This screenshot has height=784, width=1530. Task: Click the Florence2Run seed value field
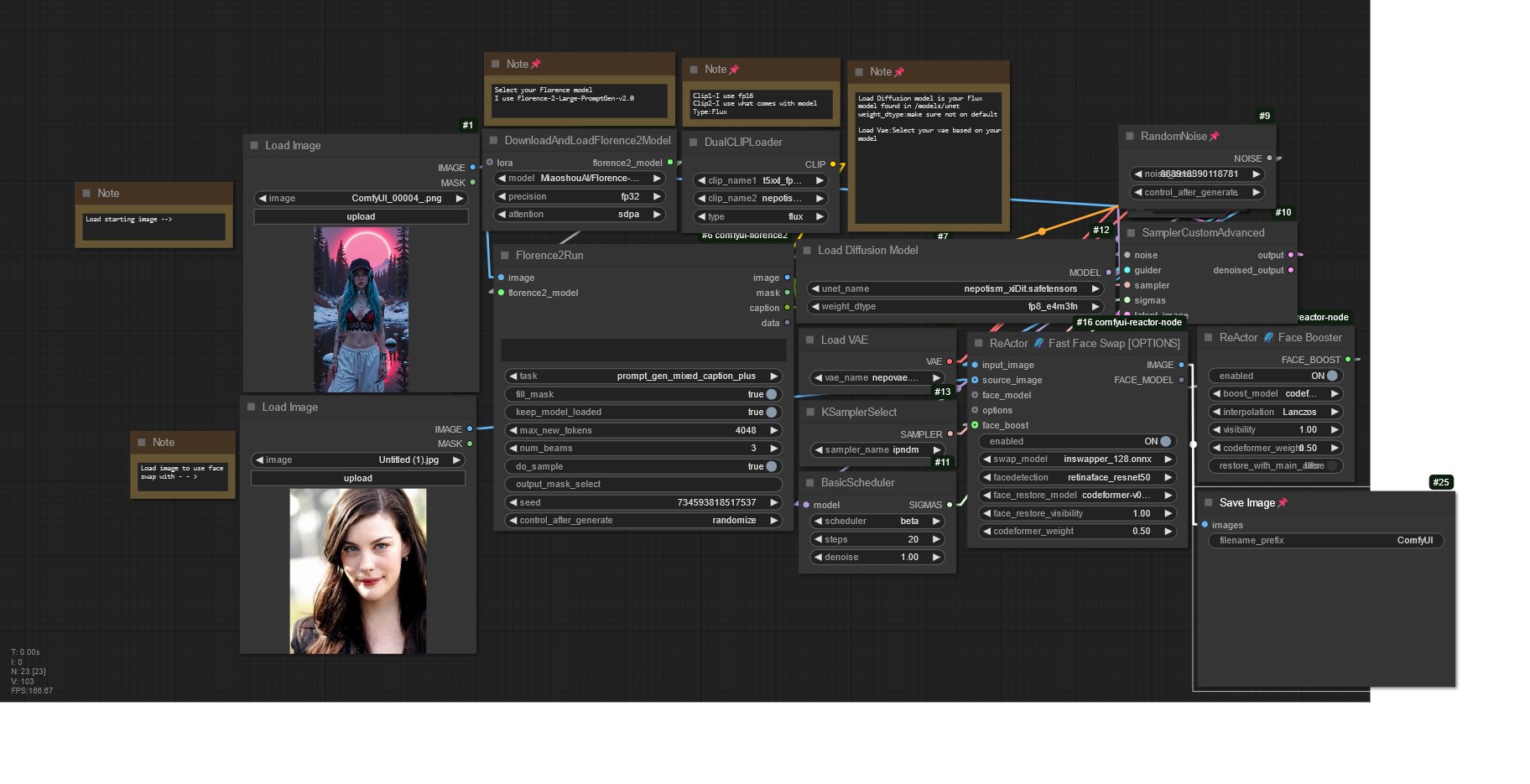tap(643, 503)
